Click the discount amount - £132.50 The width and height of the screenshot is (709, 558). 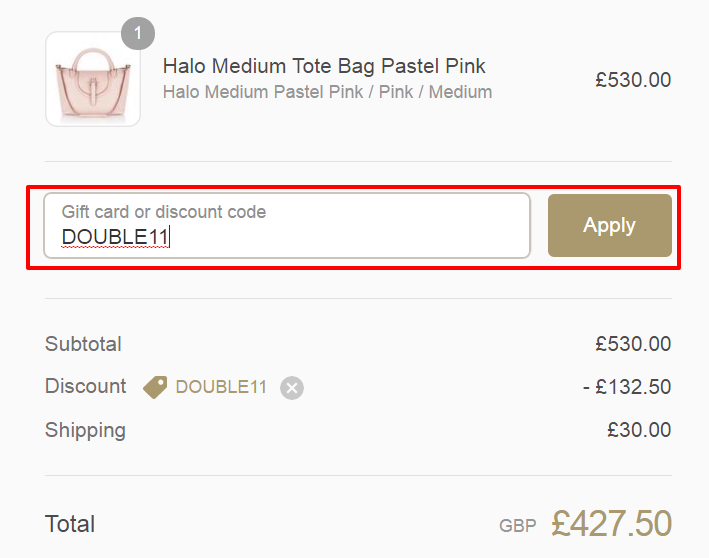(627, 387)
